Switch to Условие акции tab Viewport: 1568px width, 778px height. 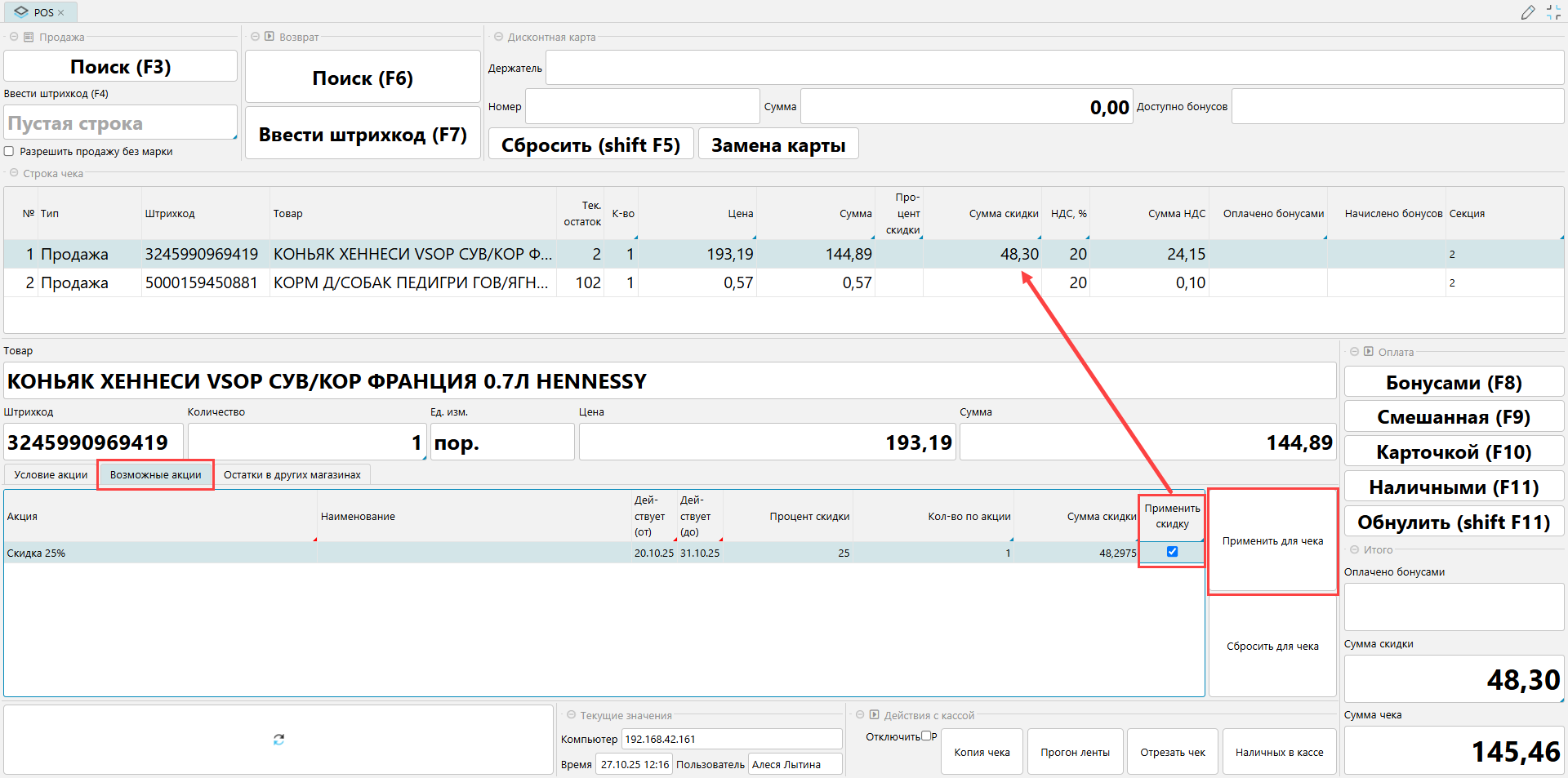[51, 475]
